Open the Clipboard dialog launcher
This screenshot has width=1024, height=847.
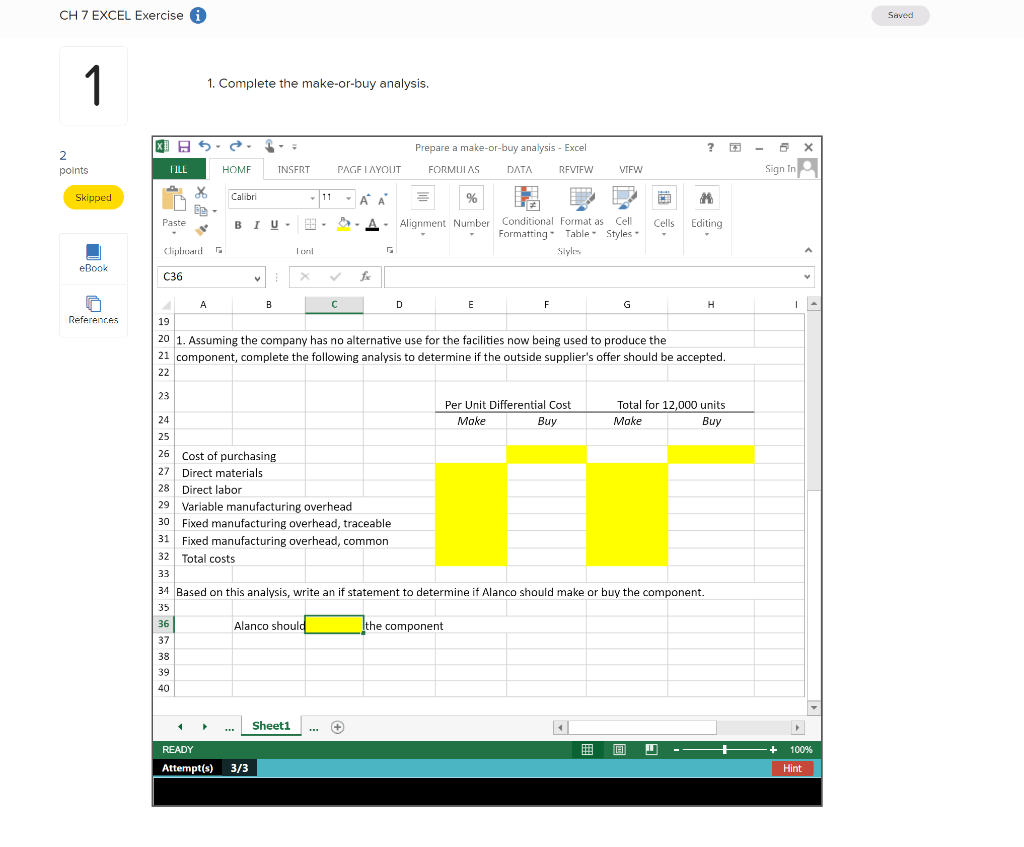[x=219, y=250]
